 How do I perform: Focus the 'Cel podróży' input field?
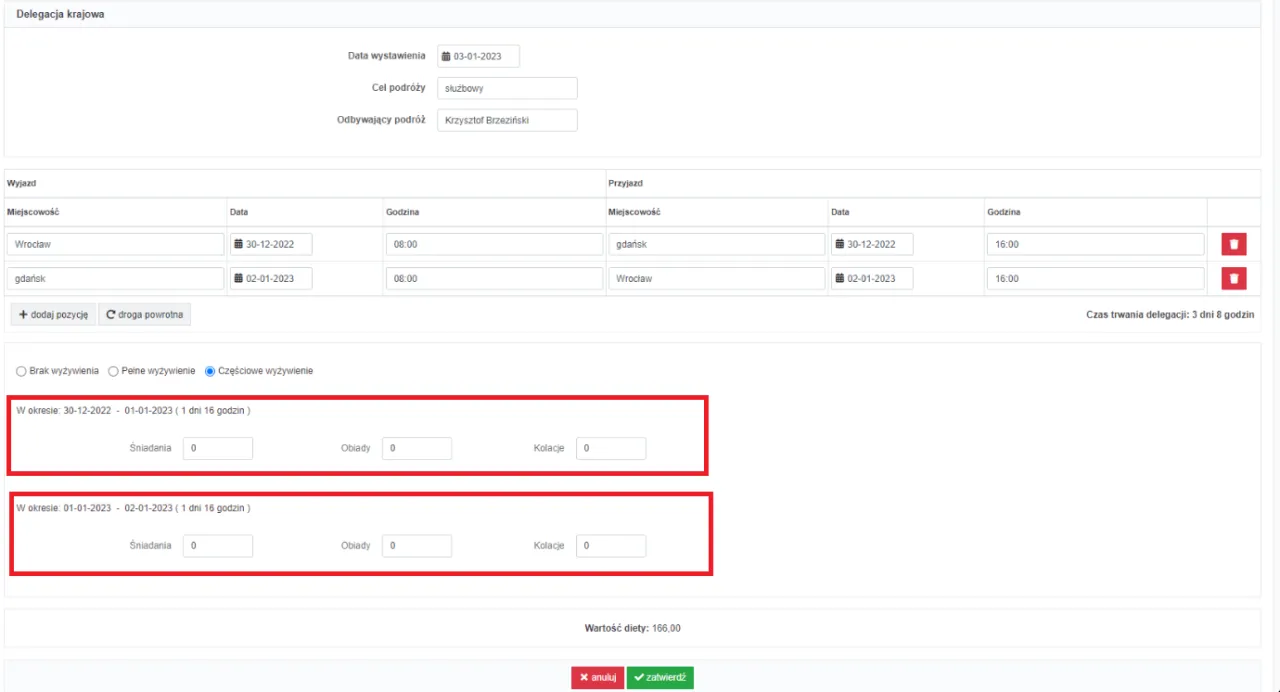tap(507, 88)
